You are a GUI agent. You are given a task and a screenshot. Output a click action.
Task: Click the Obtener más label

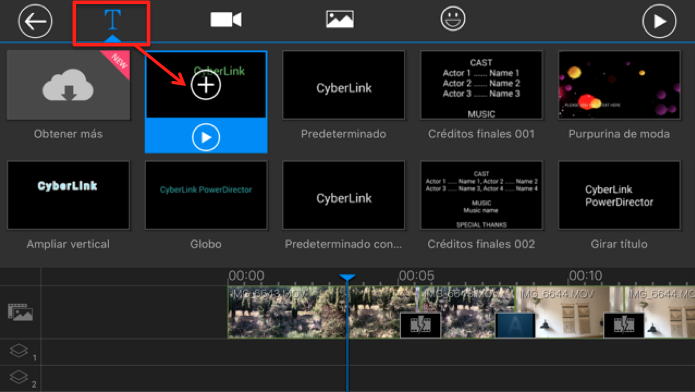click(x=68, y=134)
